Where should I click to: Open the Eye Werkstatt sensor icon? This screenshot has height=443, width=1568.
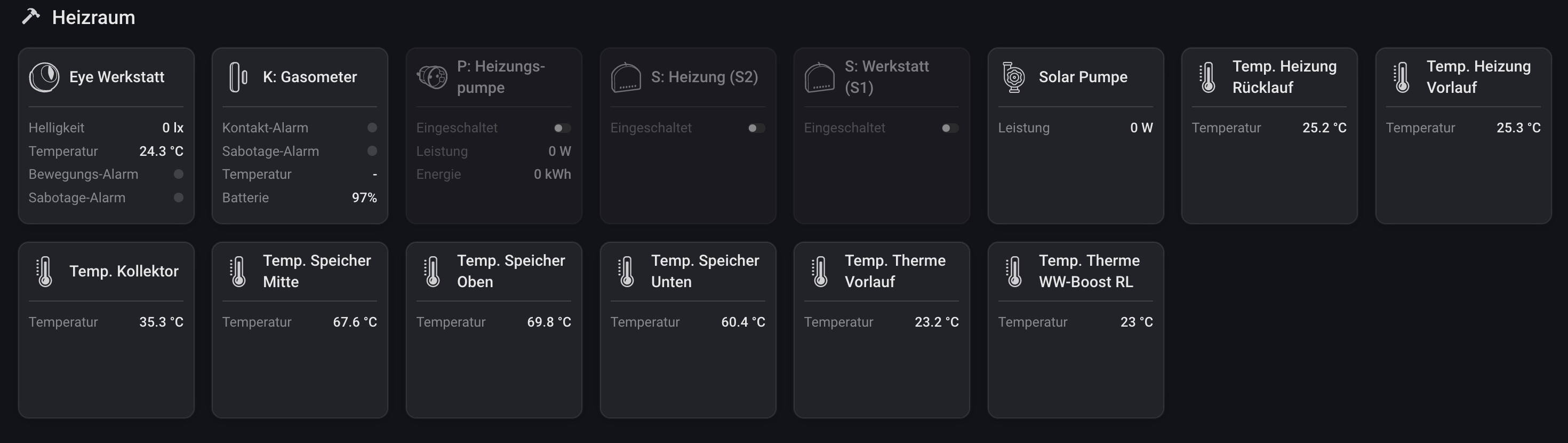click(x=44, y=77)
